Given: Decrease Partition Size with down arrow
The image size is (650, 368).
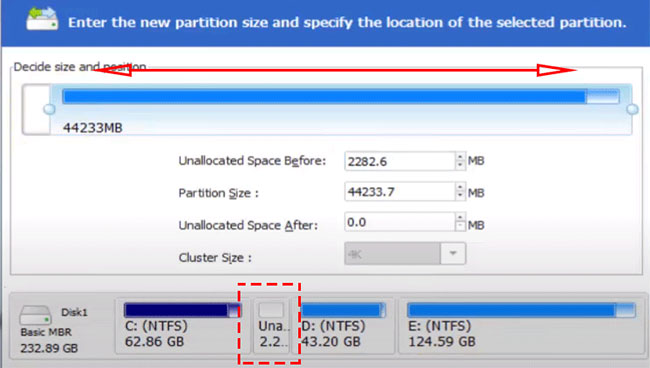Looking at the screenshot, I should [x=460, y=196].
